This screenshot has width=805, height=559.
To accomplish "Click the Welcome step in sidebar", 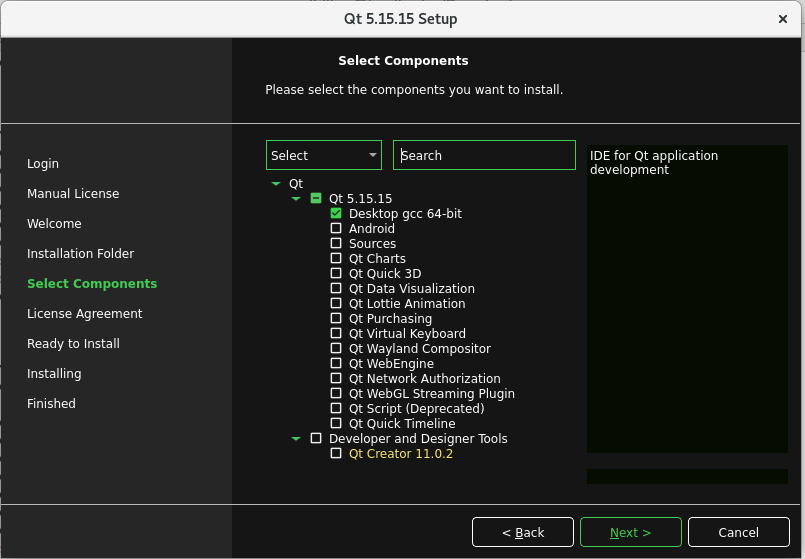I will coord(54,223).
